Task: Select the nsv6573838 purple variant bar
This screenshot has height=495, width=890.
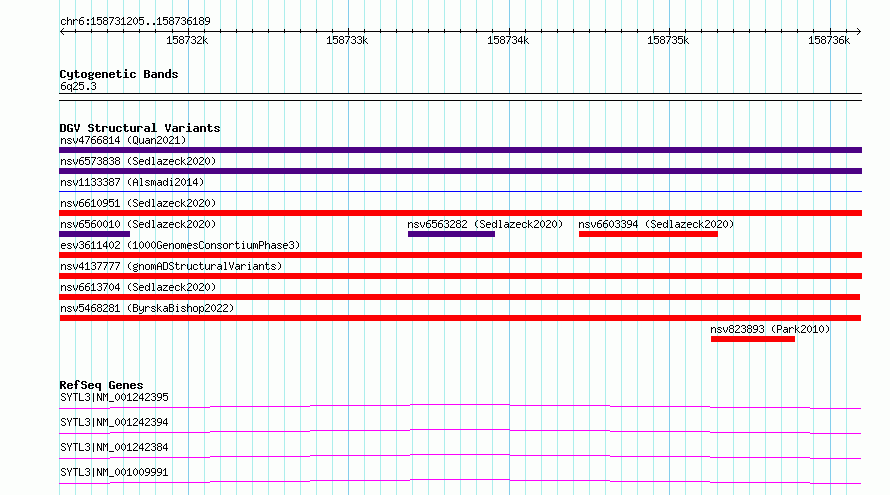Action: click(x=460, y=171)
